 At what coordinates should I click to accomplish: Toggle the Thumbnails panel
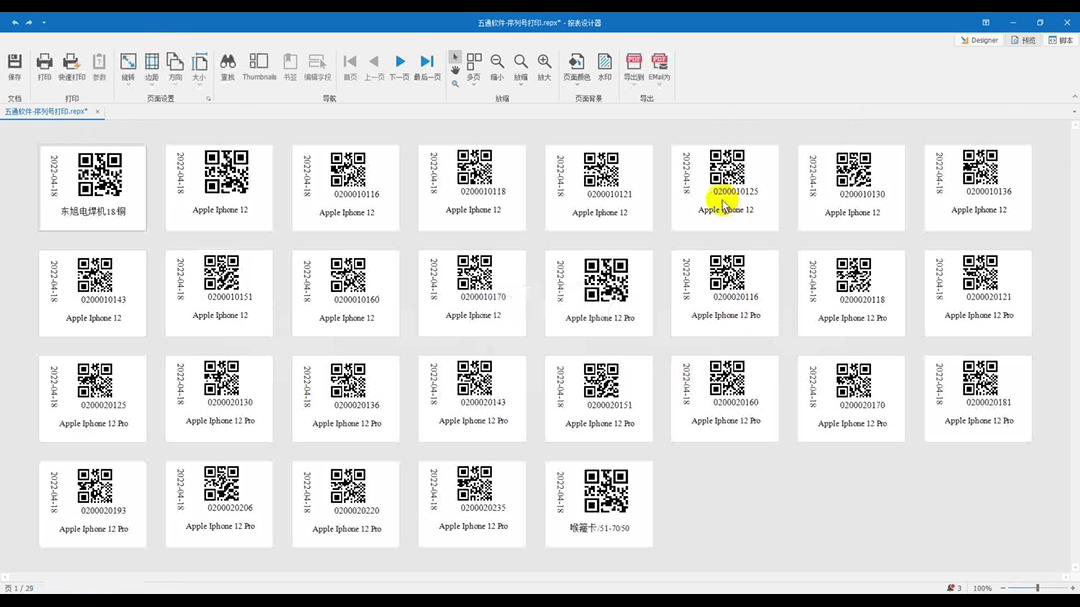click(x=259, y=62)
